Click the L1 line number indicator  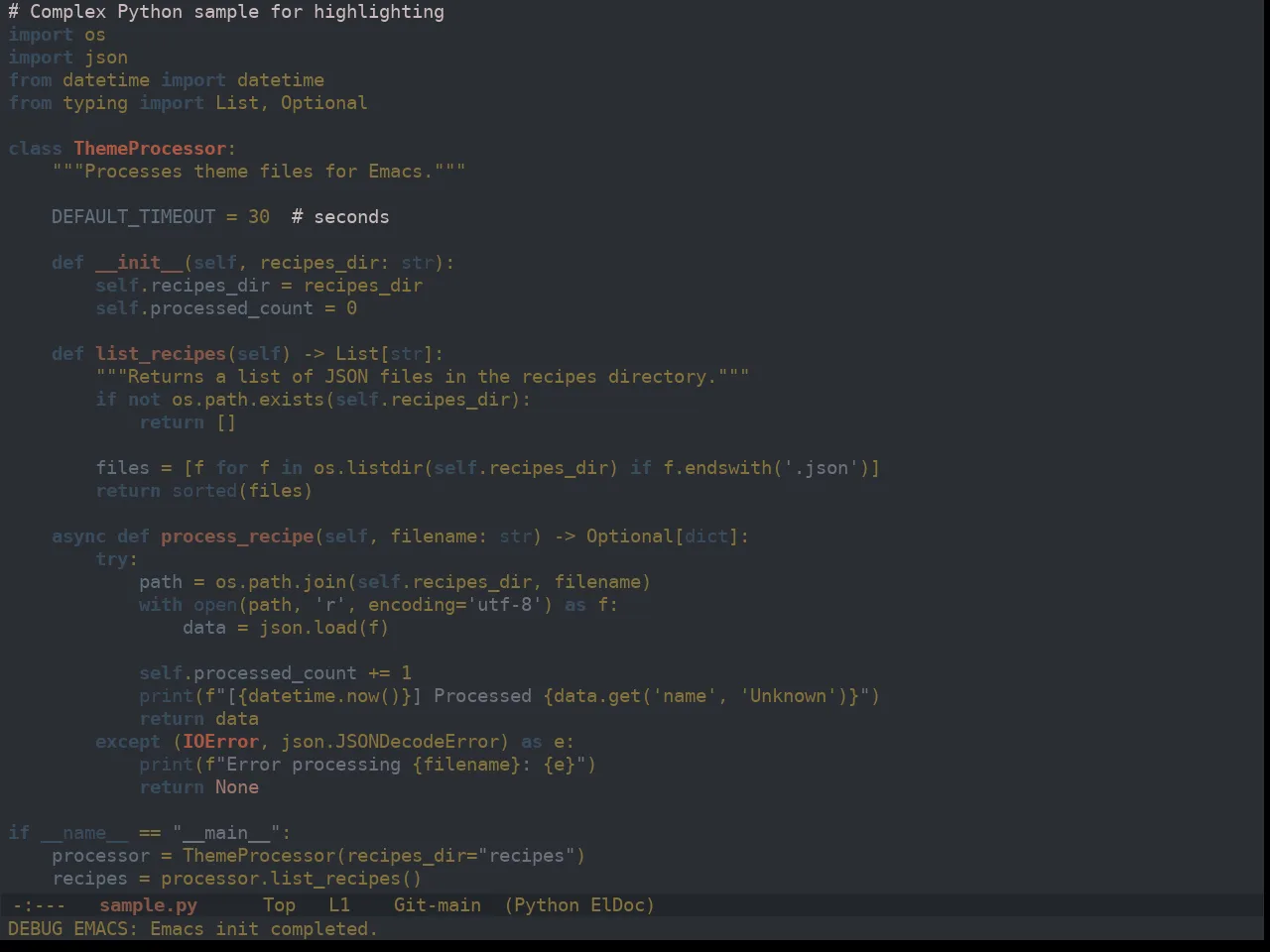click(339, 905)
